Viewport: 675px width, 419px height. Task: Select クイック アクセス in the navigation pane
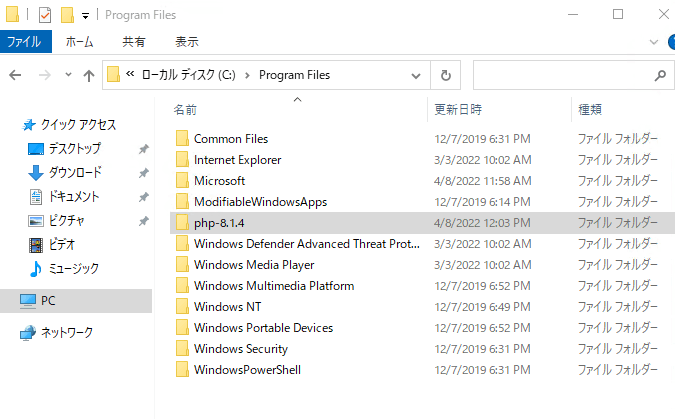click(78, 125)
